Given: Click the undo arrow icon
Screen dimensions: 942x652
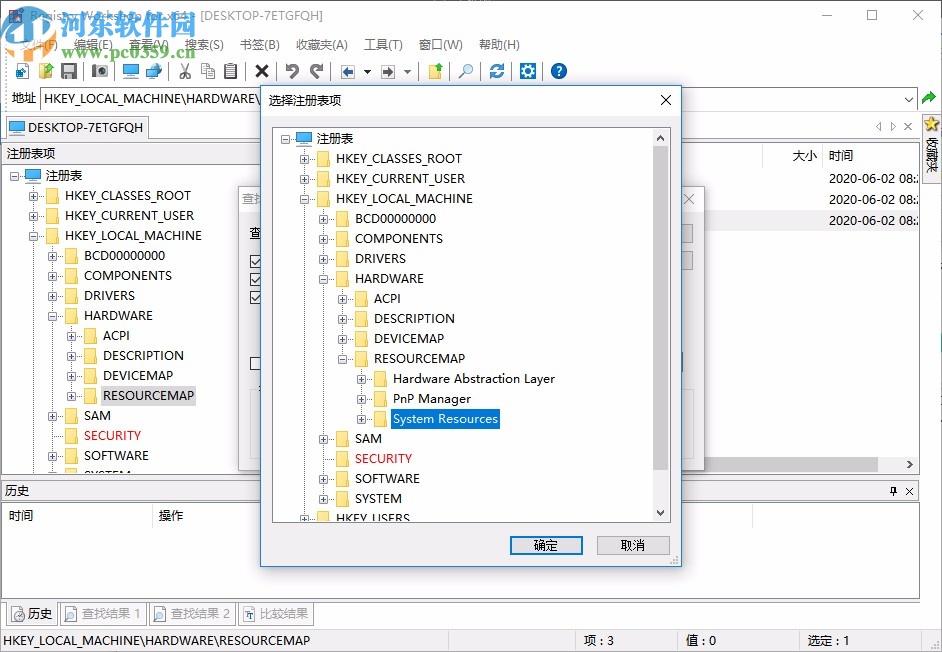Looking at the screenshot, I should [293, 72].
